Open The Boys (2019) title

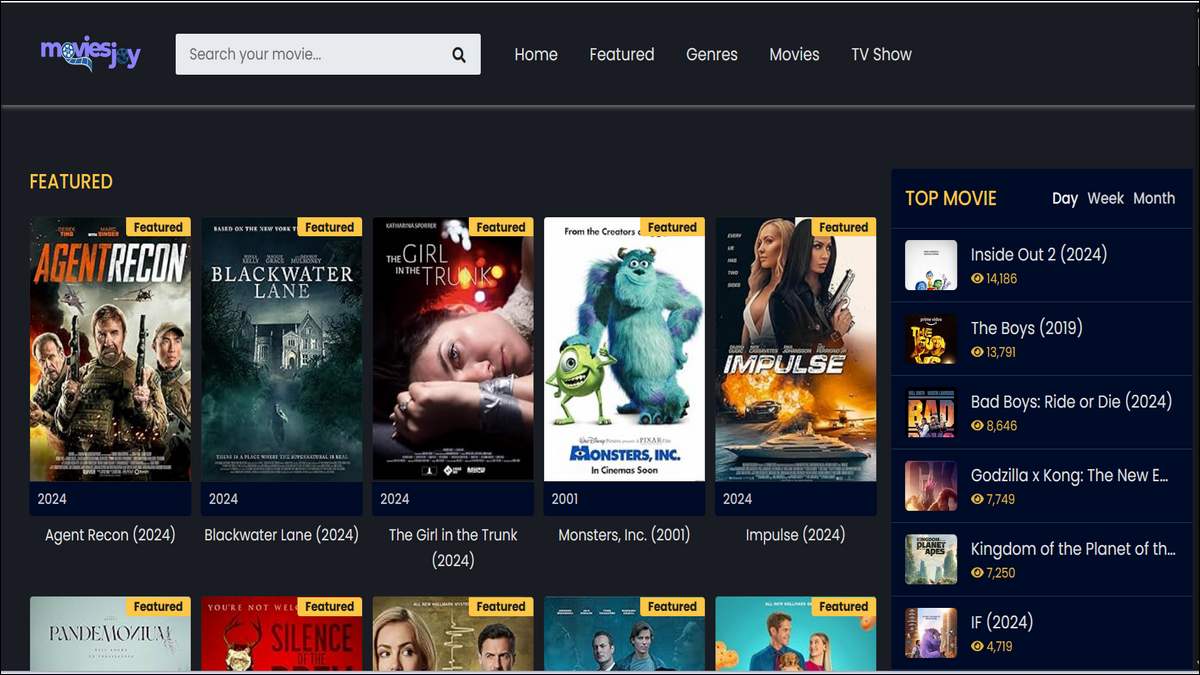tap(1027, 328)
